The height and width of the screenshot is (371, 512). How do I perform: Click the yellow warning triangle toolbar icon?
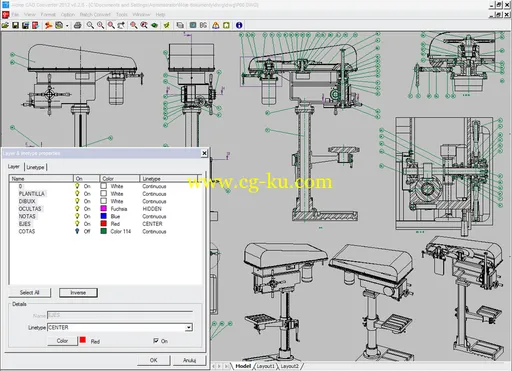[x=216, y=25]
